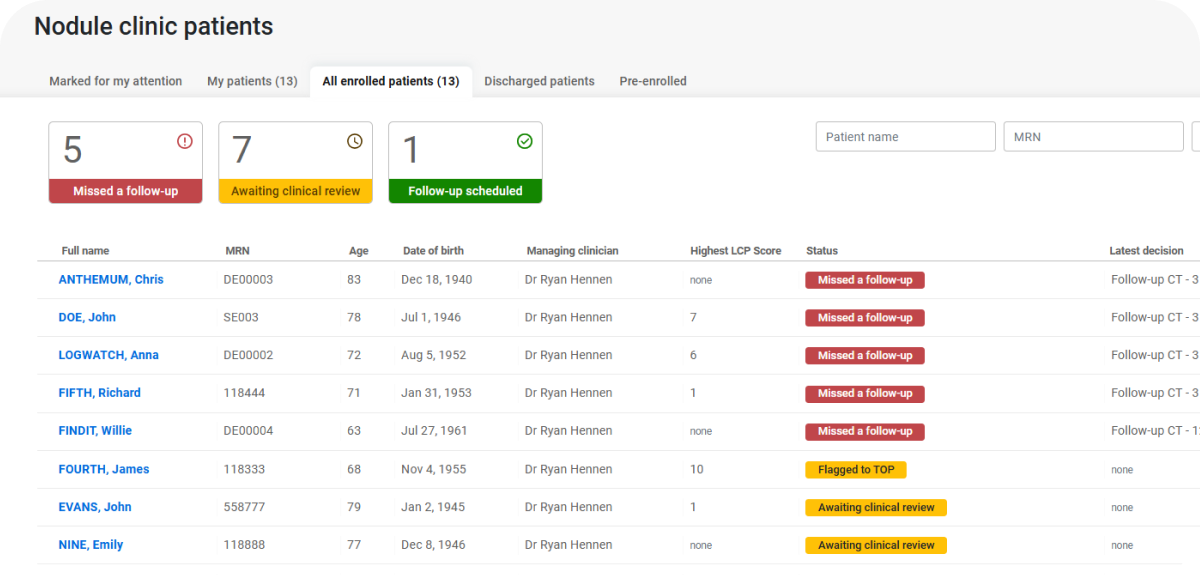Select the Discharged patients tab
This screenshot has height=575, width=1200.
click(540, 82)
